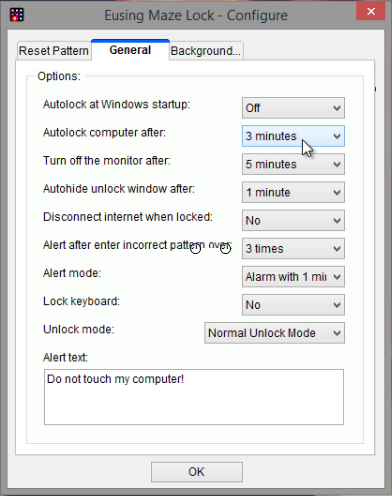This screenshot has height=496, width=392.
Task: Expand the Autolock computer after dropdown
Action: pyautogui.click(x=293, y=136)
